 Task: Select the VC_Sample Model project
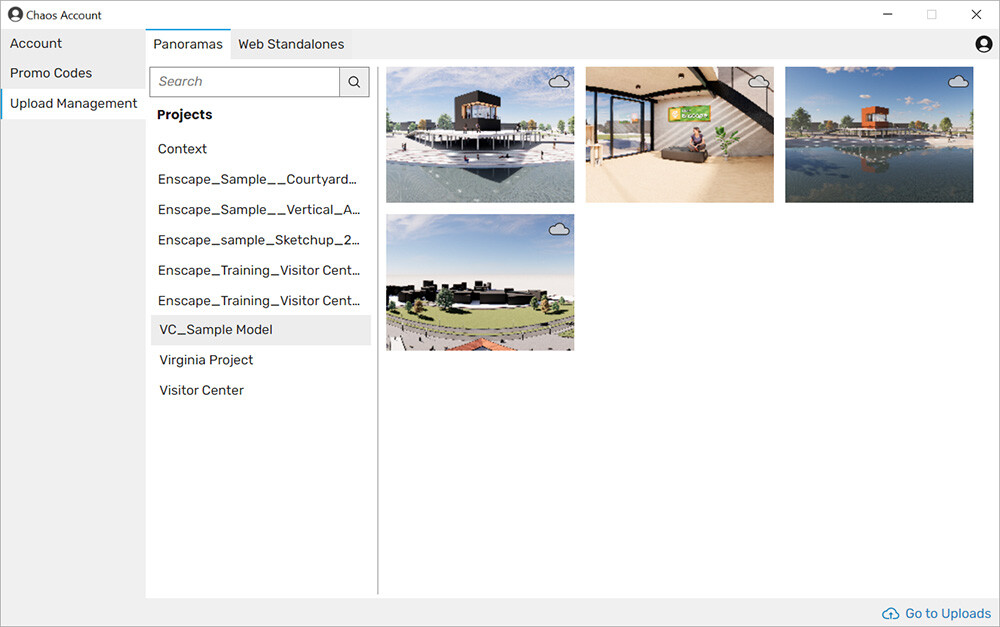tap(215, 329)
